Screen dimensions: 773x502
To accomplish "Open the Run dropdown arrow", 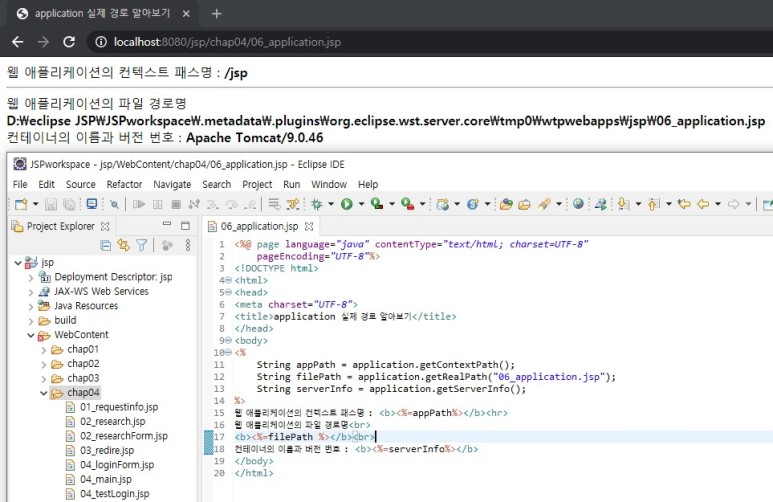I will [361, 204].
